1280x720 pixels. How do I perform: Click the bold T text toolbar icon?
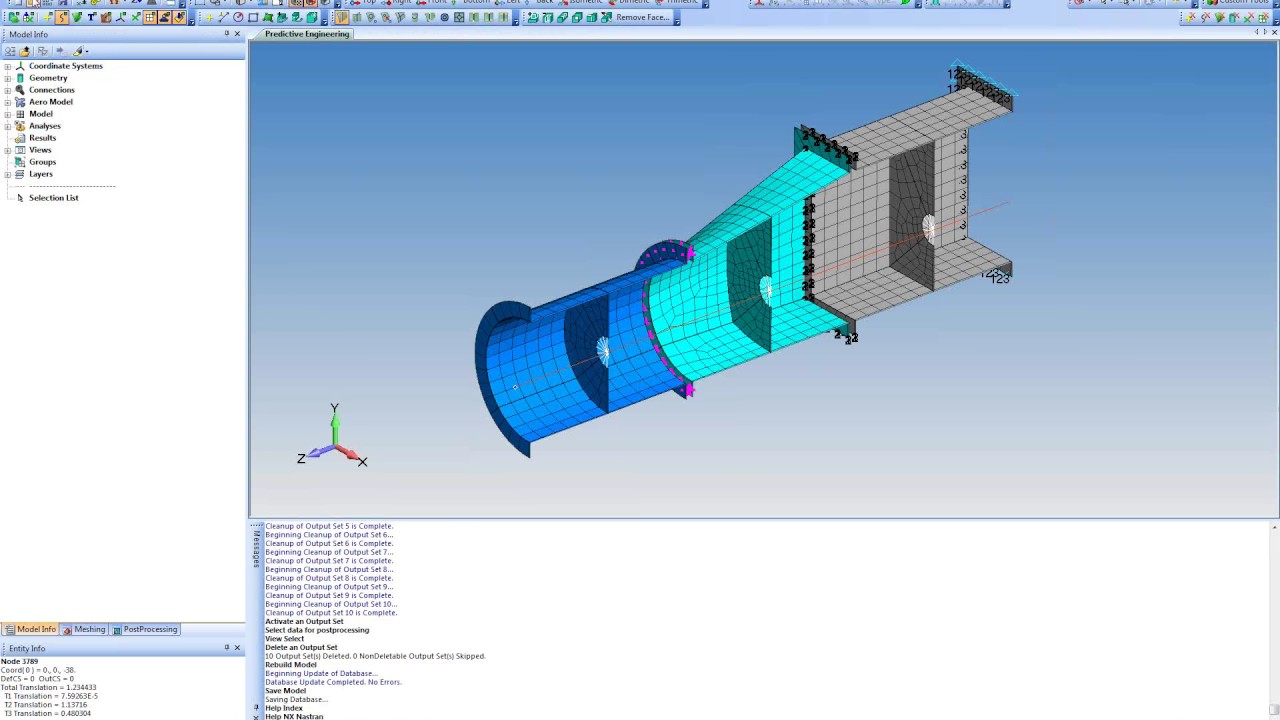91,17
